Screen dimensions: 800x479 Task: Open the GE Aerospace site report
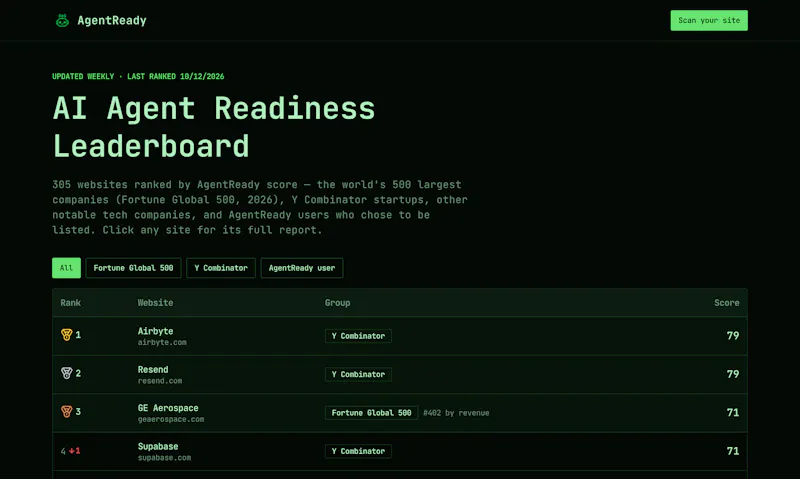[x=168, y=408]
